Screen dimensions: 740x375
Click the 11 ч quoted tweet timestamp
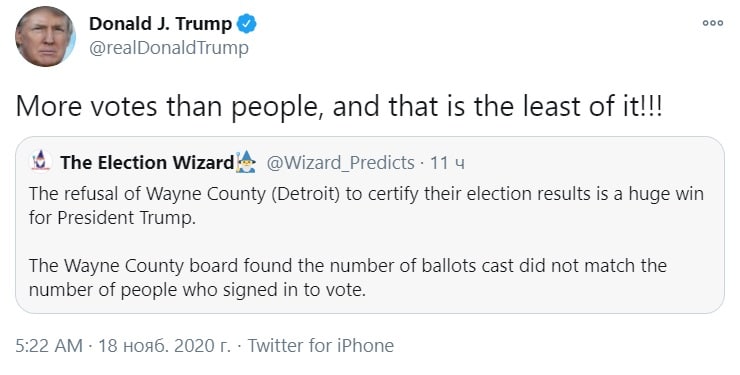447,163
